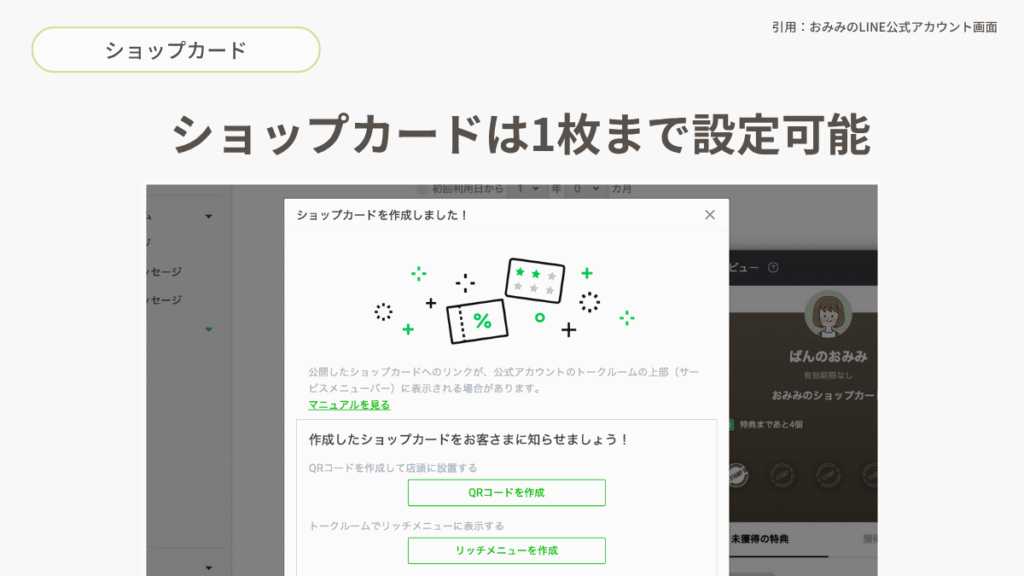The width and height of the screenshot is (1024, 576).
Task: Collapse the green arrow sidebar section
Action: tap(209, 329)
